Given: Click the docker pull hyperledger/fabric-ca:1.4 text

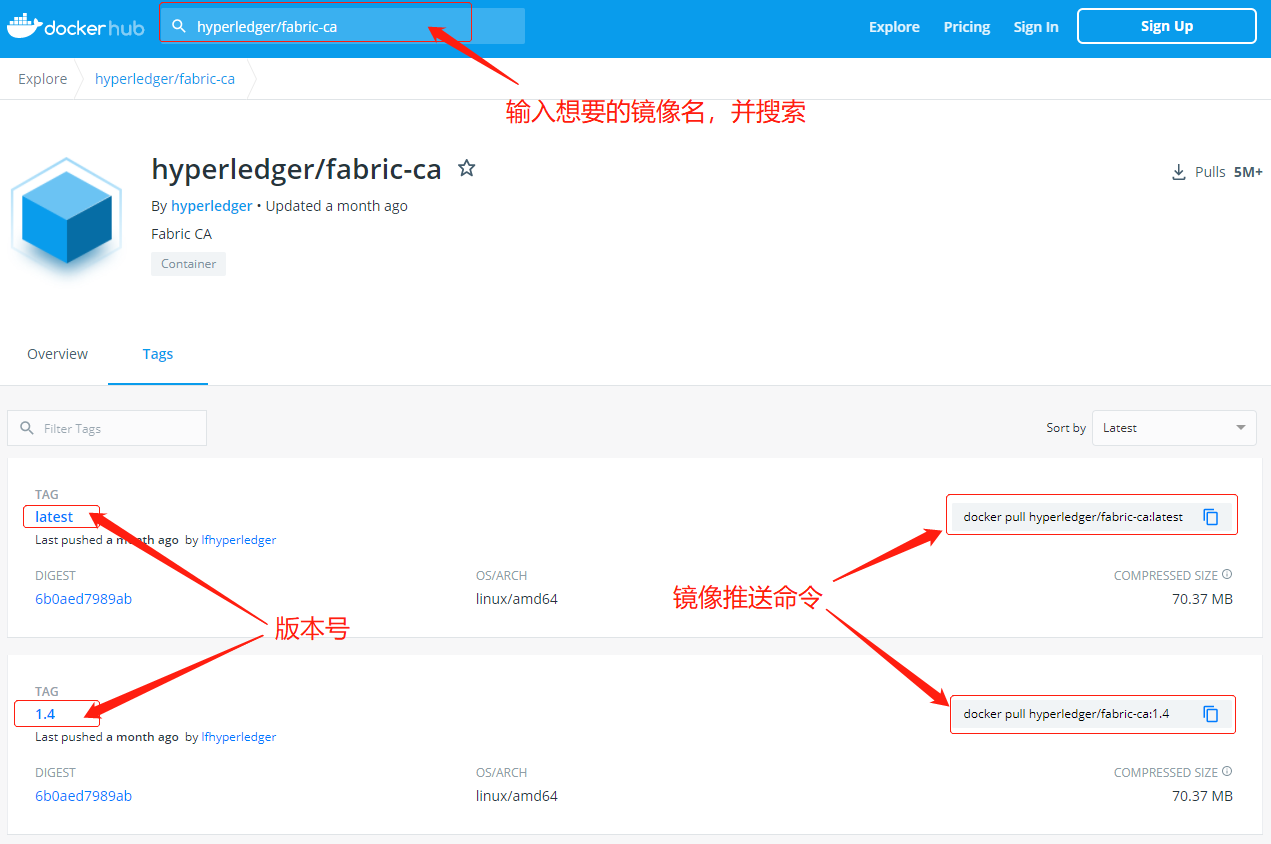Looking at the screenshot, I should pyautogui.click(x=1066, y=714).
